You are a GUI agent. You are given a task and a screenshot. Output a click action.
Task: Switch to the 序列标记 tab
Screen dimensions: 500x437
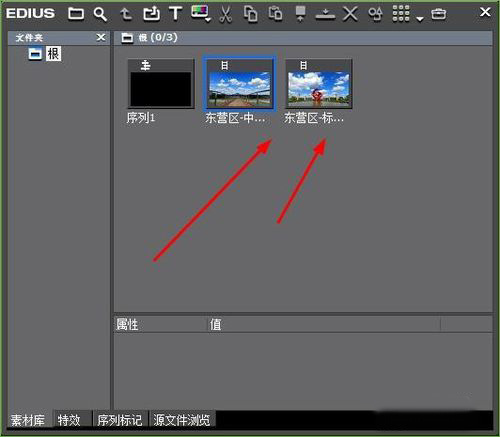[120, 420]
